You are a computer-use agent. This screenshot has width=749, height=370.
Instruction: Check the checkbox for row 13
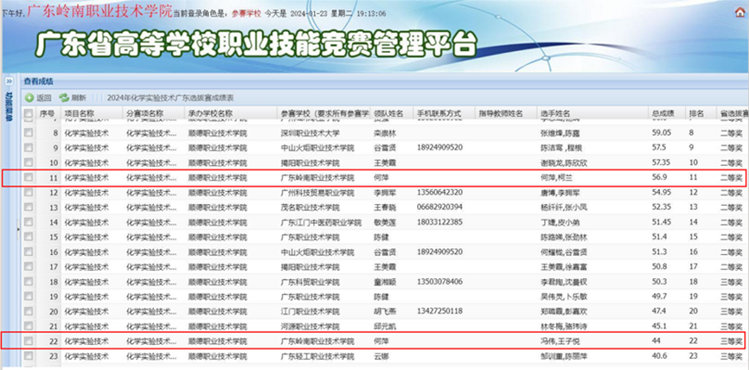pyautogui.click(x=29, y=207)
